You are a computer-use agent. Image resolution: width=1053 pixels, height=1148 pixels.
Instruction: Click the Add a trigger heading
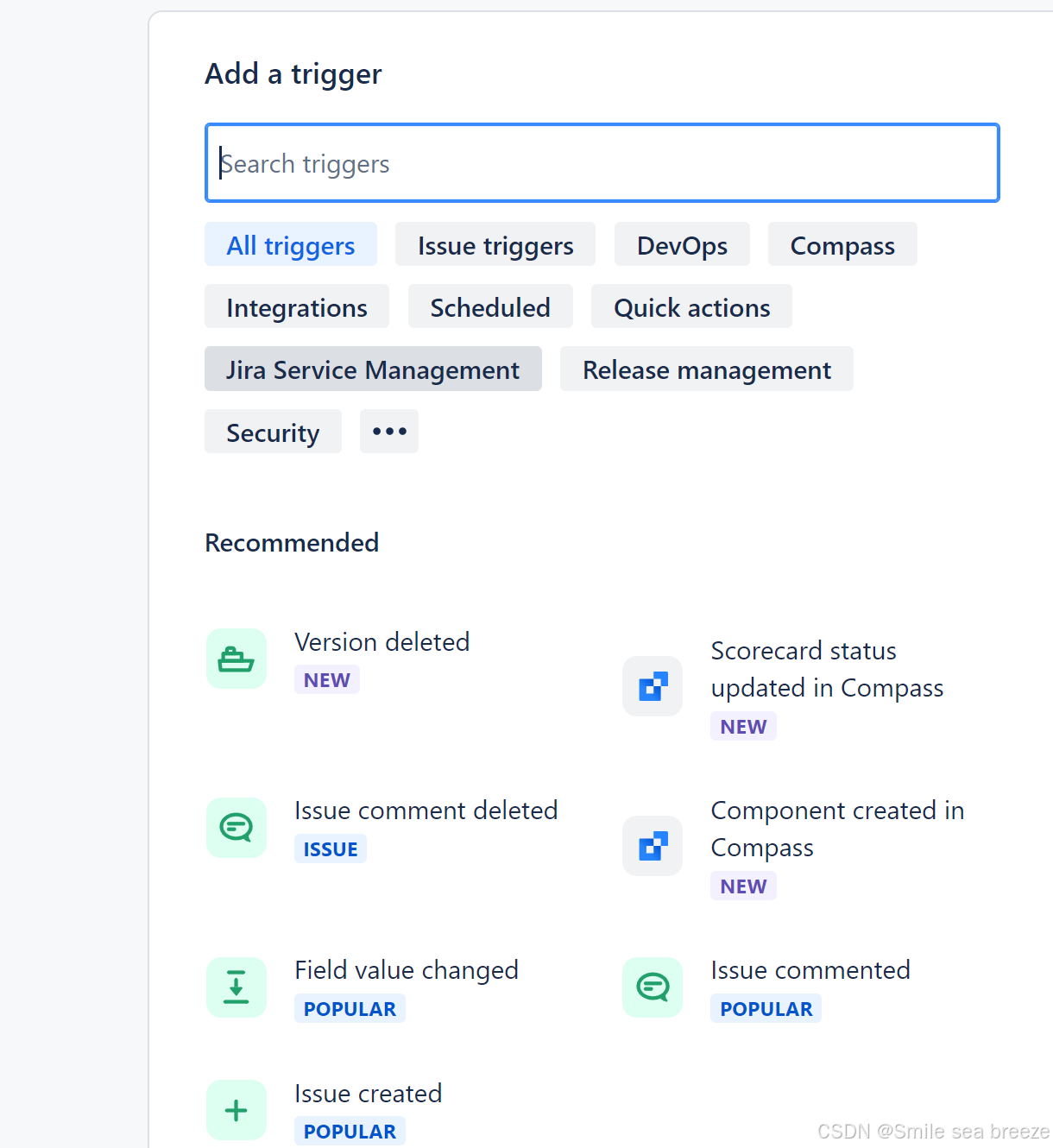[x=293, y=74]
